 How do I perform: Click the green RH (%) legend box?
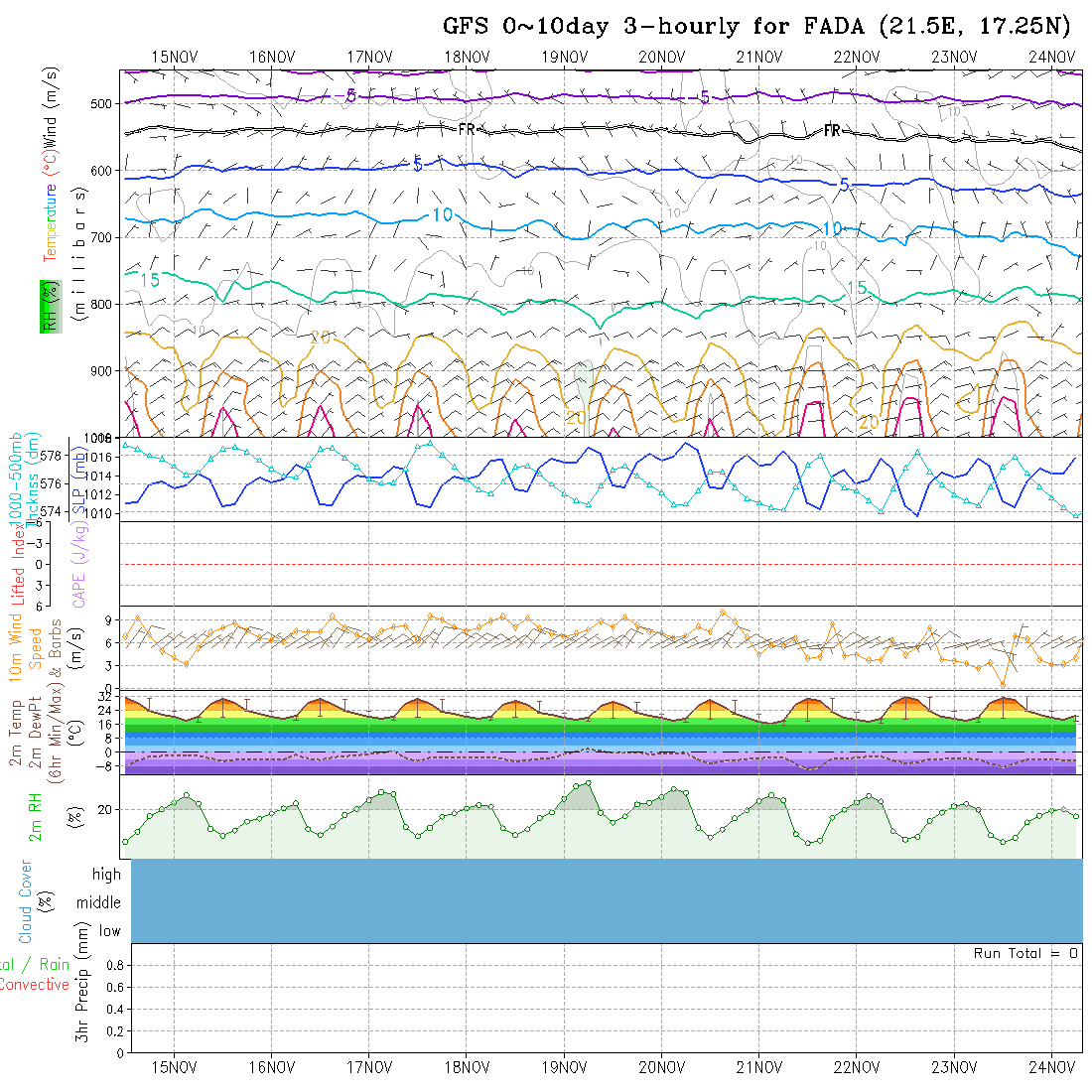(48, 306)
